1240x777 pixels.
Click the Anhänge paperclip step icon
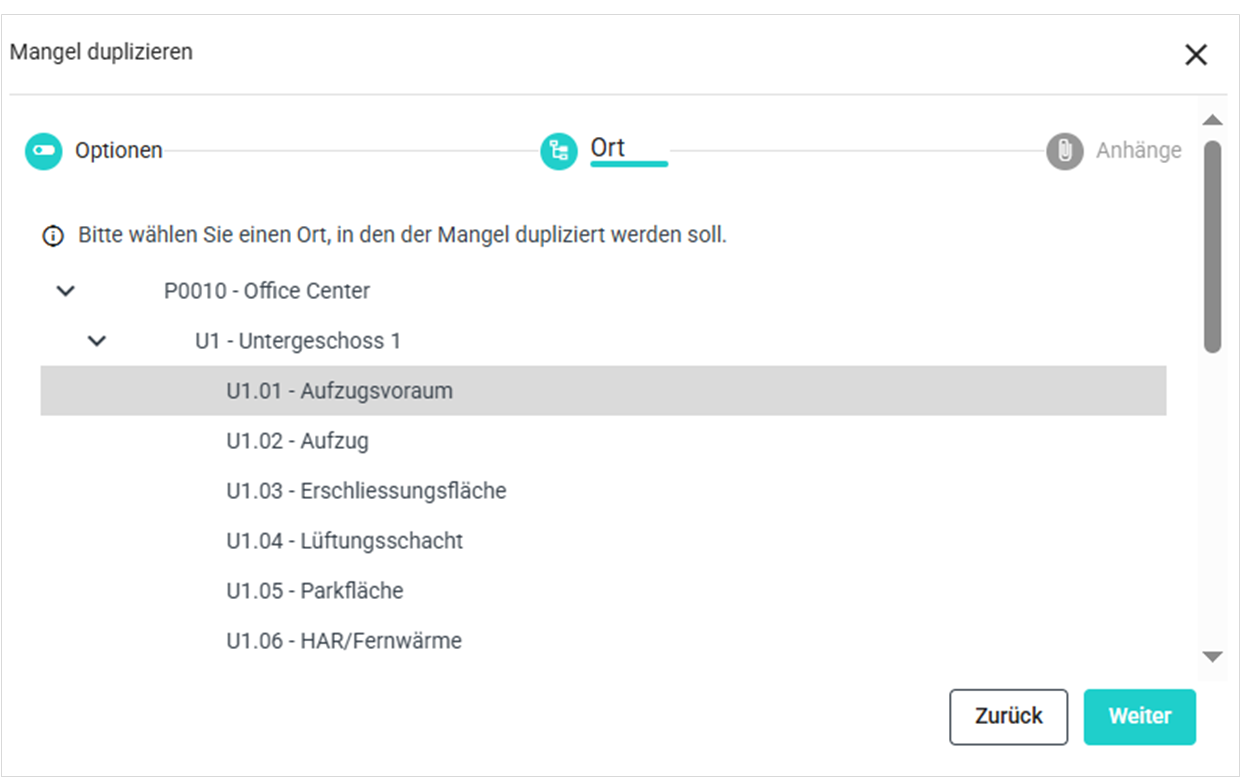pos(1065,151)
